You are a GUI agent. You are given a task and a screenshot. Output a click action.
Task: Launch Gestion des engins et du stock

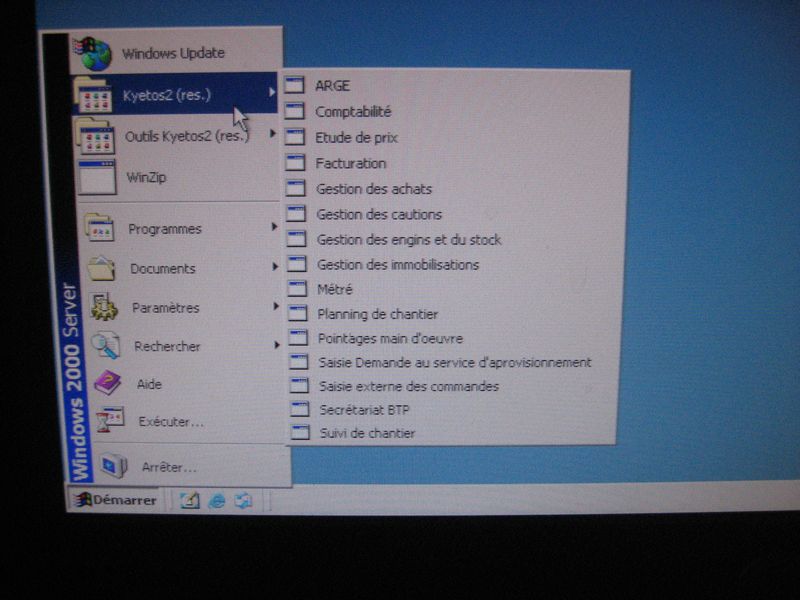pyautogui.click(x=454, y=239)
